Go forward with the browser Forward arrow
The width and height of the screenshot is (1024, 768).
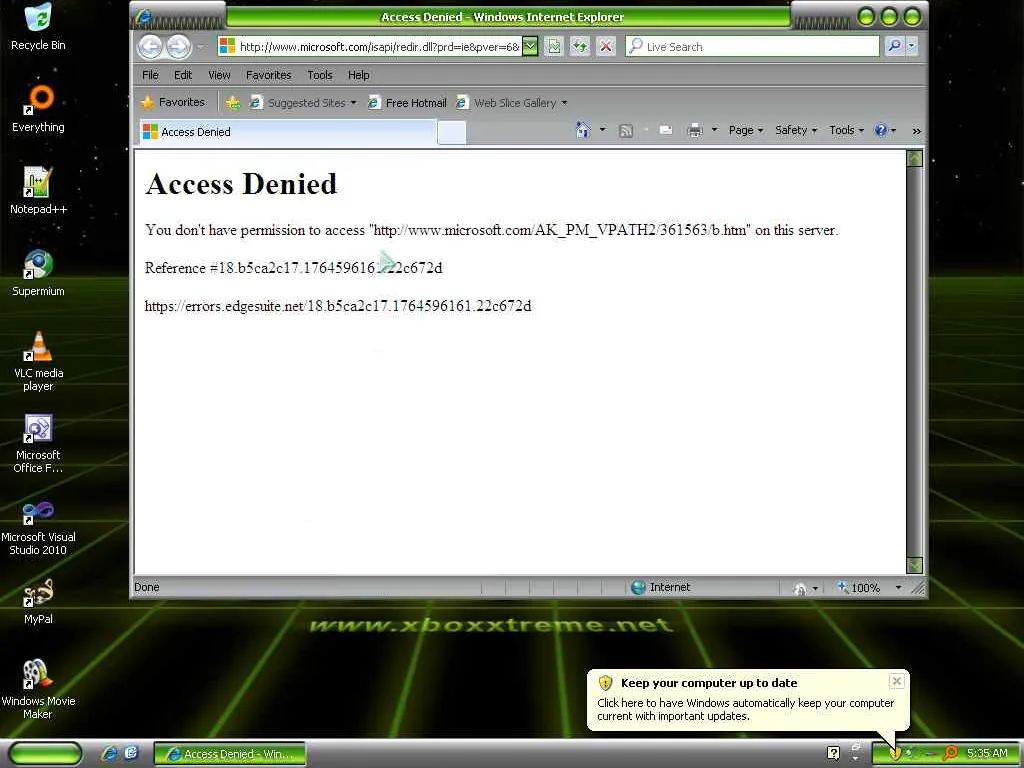click(178, 46)
